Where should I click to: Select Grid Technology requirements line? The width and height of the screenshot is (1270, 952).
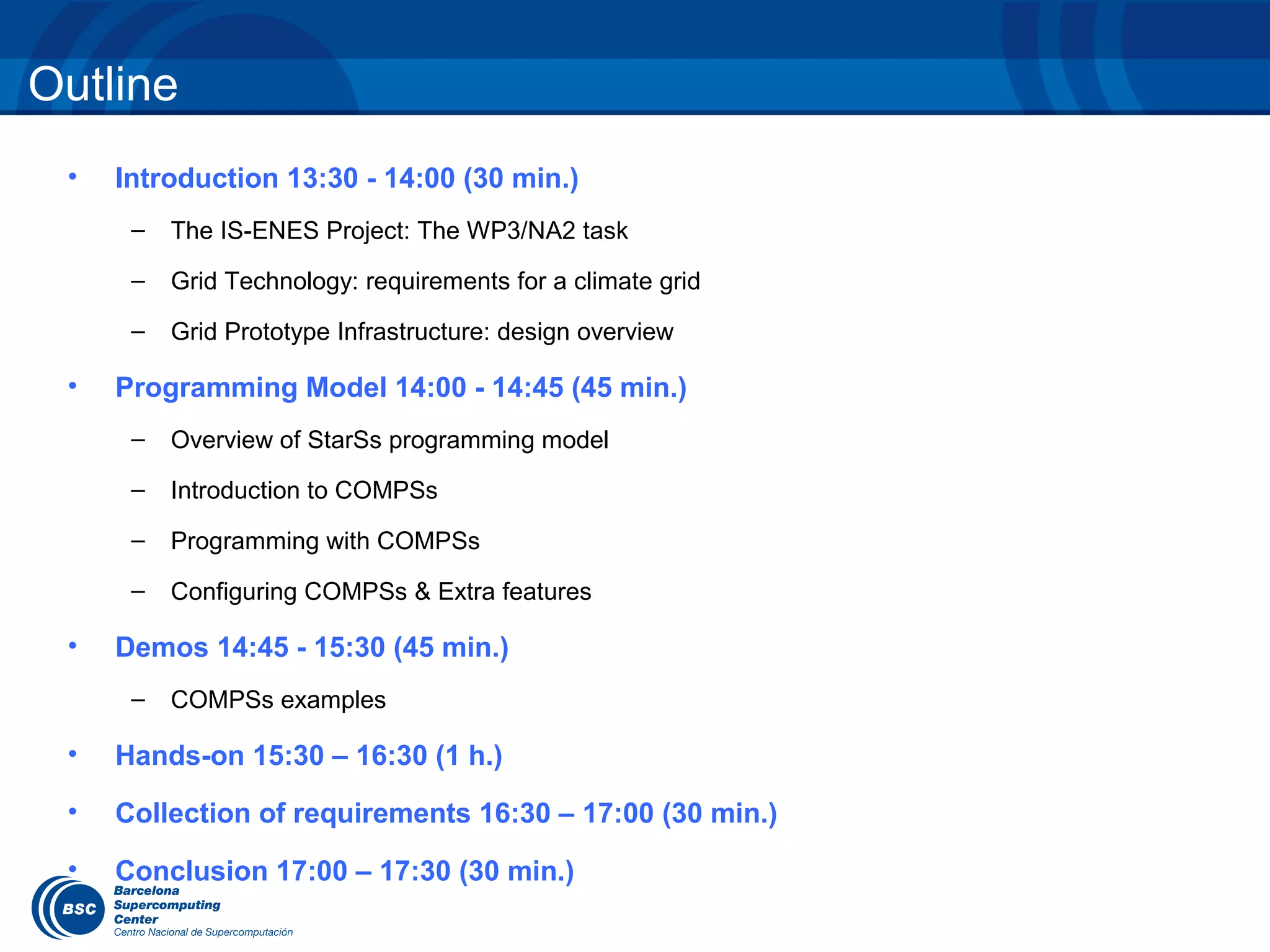[x=435, y=281]
